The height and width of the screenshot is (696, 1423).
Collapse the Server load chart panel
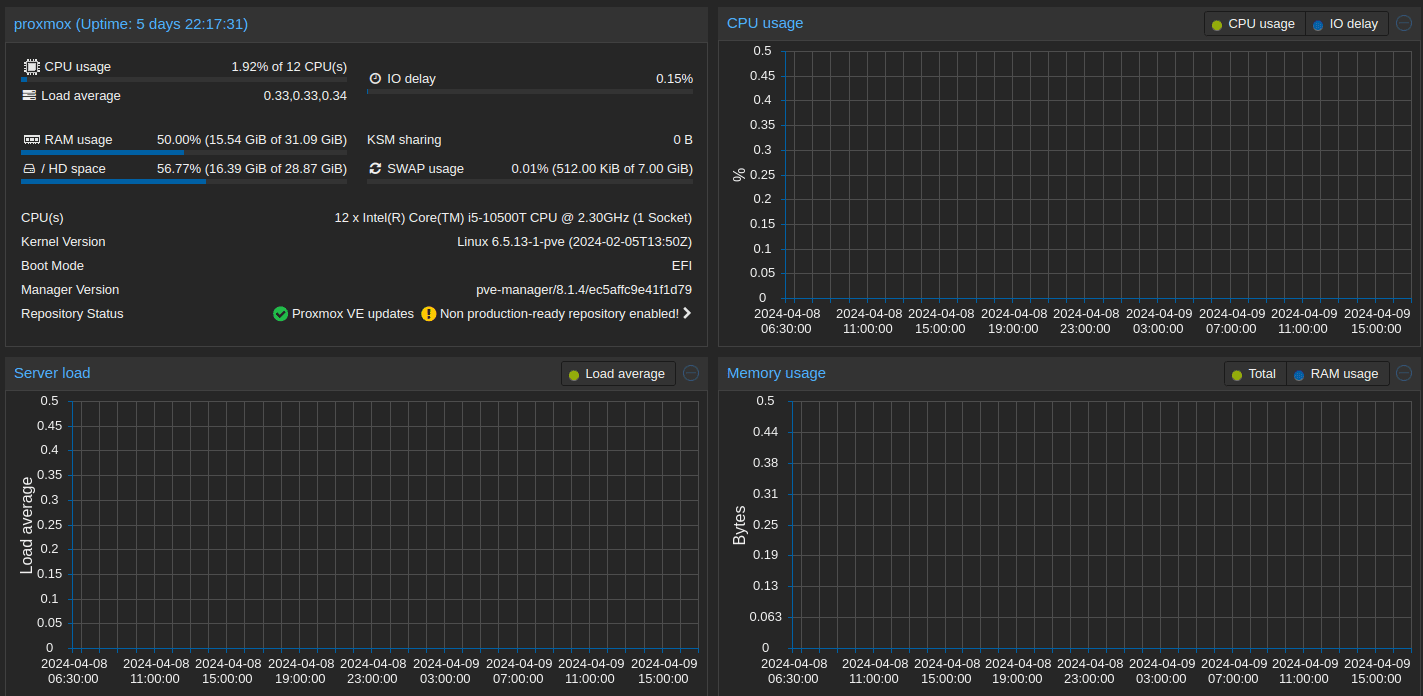[691, 373]
